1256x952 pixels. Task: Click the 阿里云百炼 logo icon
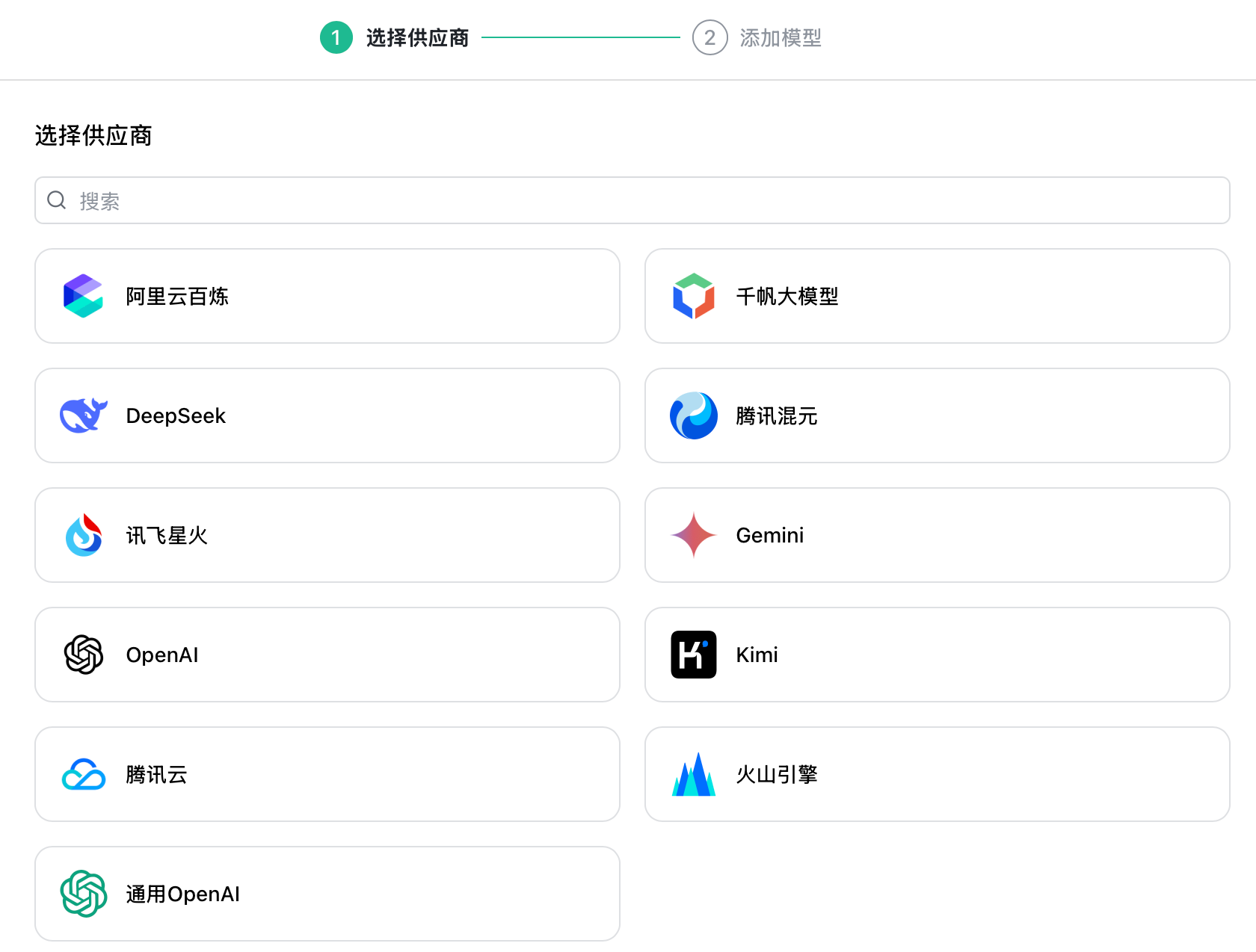[83, 296]
